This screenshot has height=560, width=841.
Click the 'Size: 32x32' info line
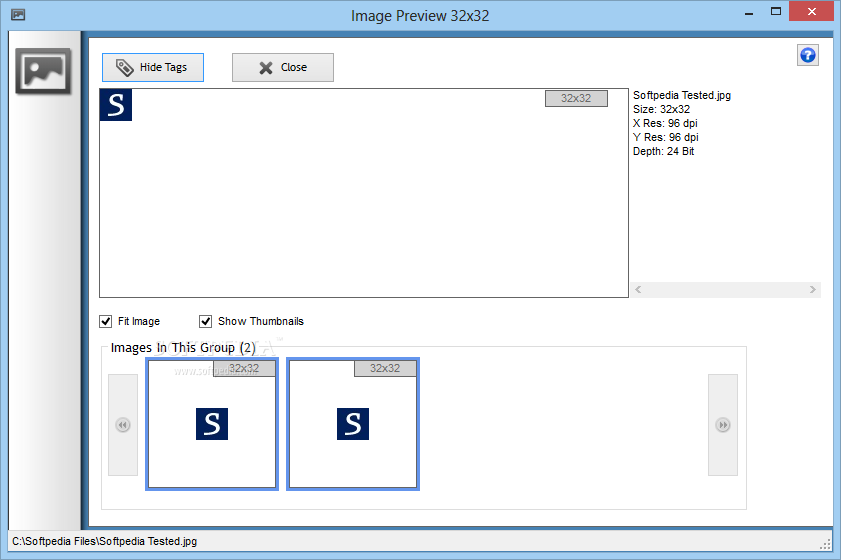point(661,109)
